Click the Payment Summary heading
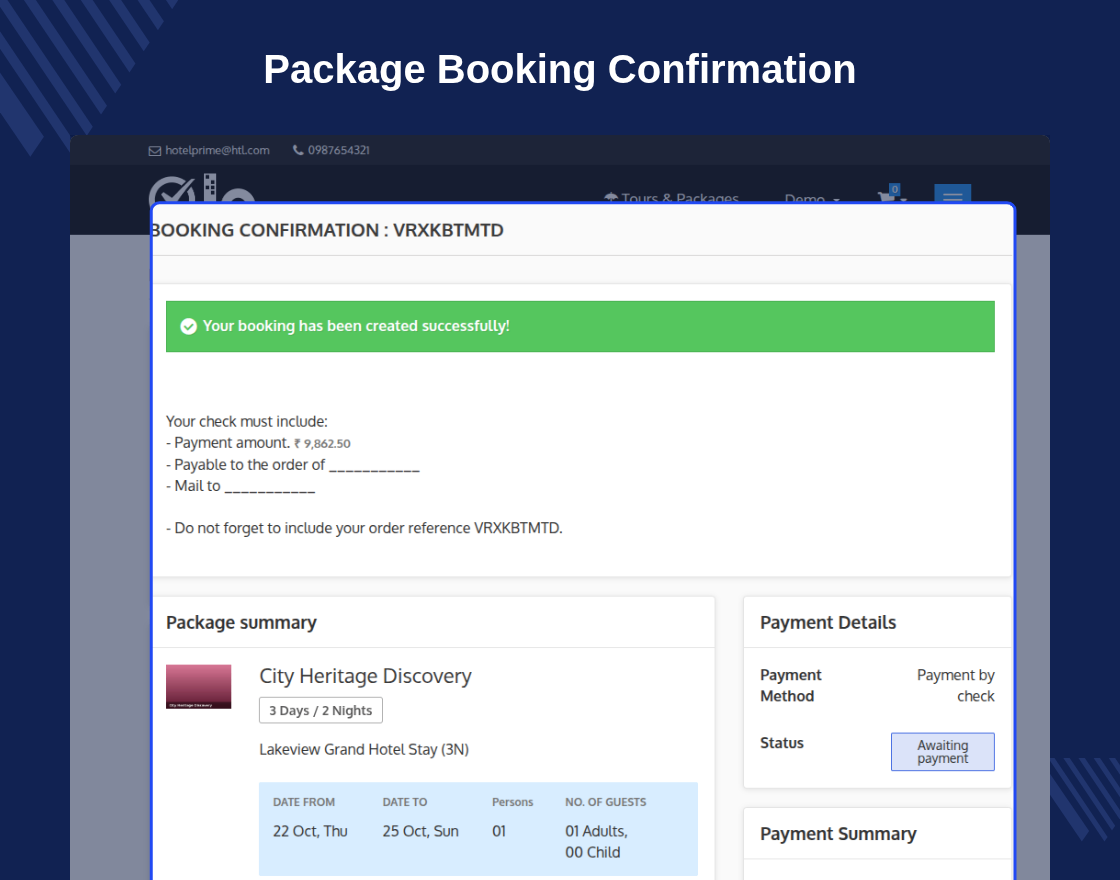Image resolution: width=1120 pixels, height=880 pixels. pos(838,834)
